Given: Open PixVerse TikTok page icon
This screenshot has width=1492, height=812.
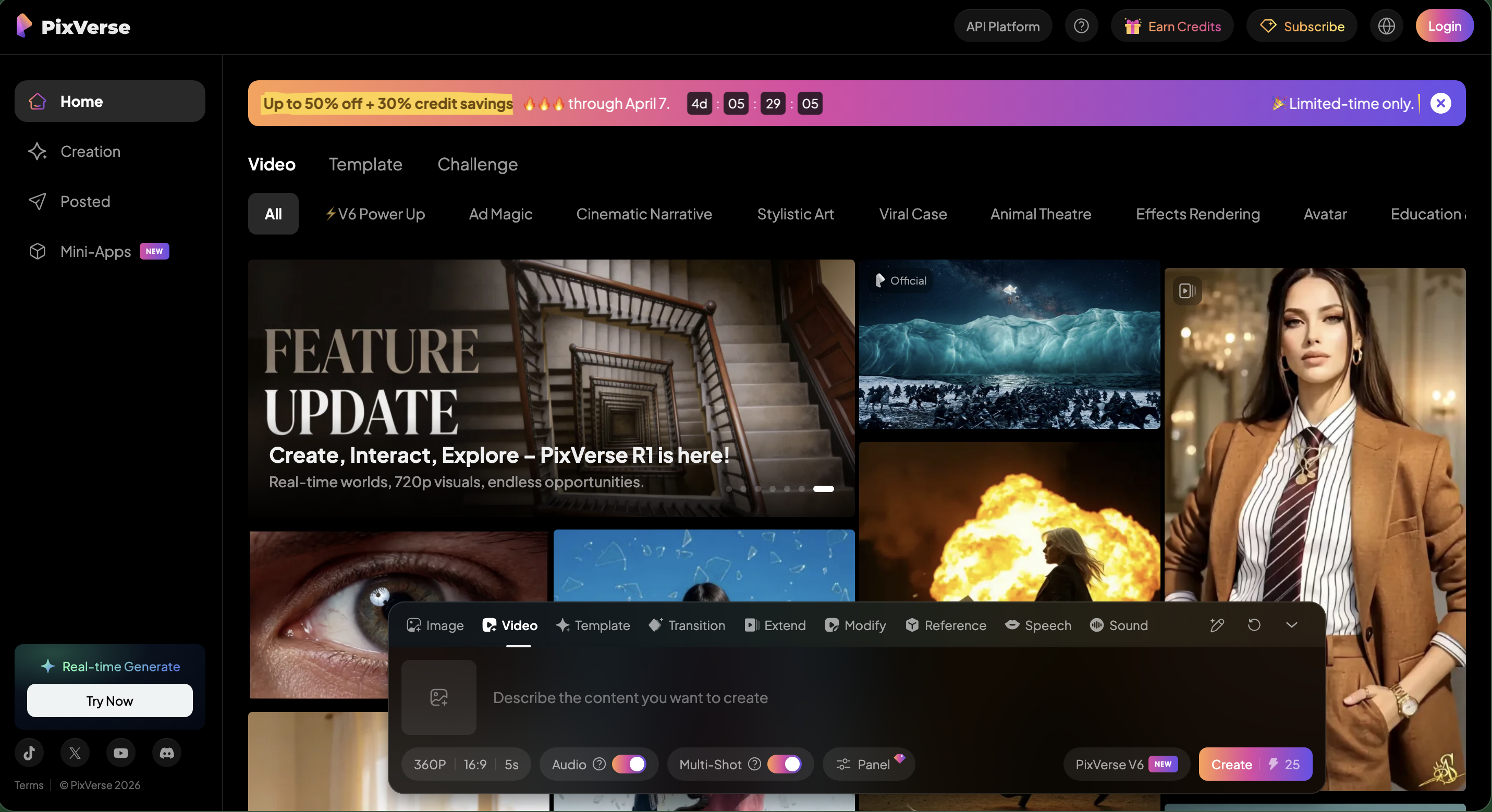Looking at the screenshot, I should coord(30,753).
